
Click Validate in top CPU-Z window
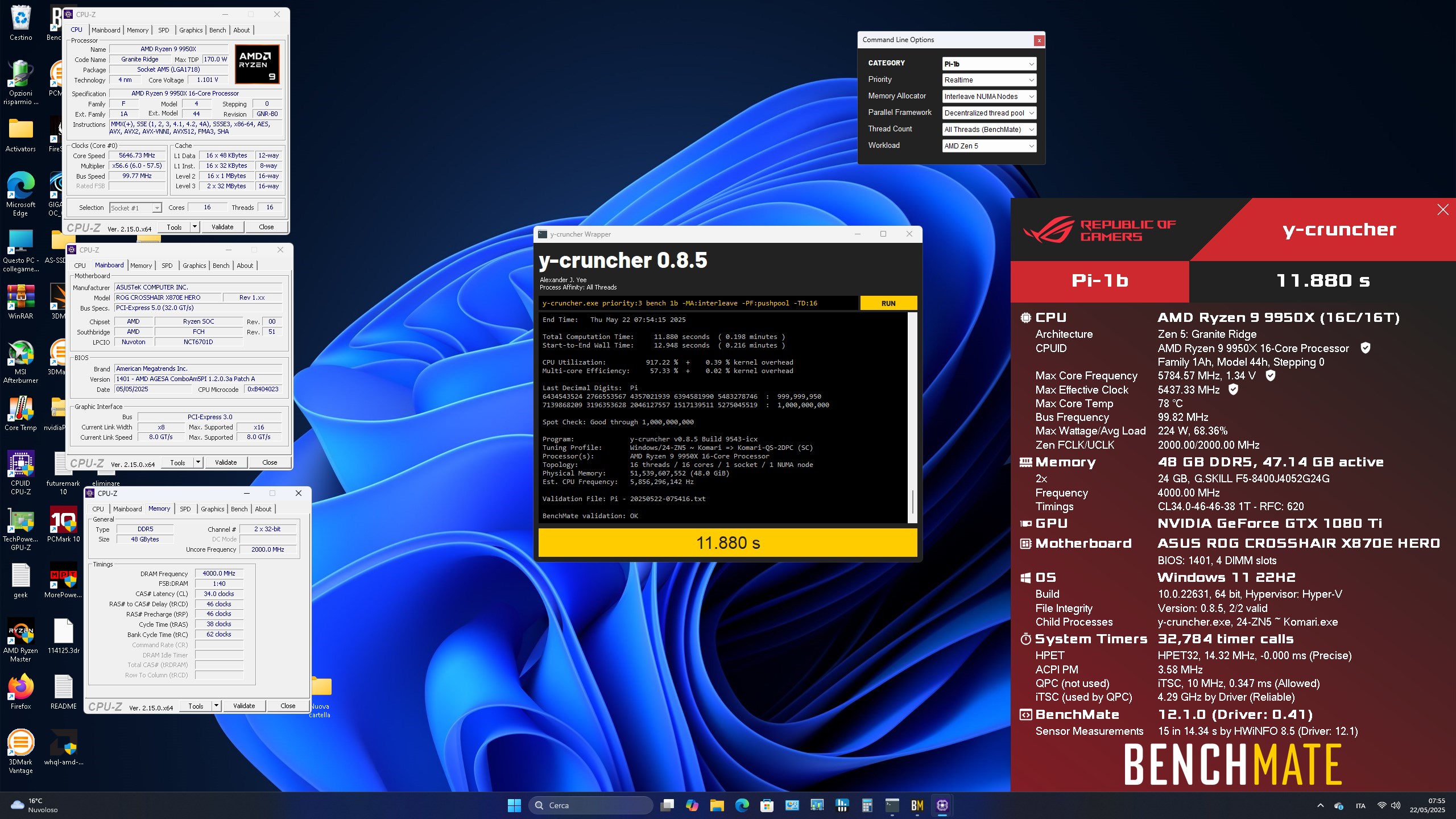(x=222, y=227)
